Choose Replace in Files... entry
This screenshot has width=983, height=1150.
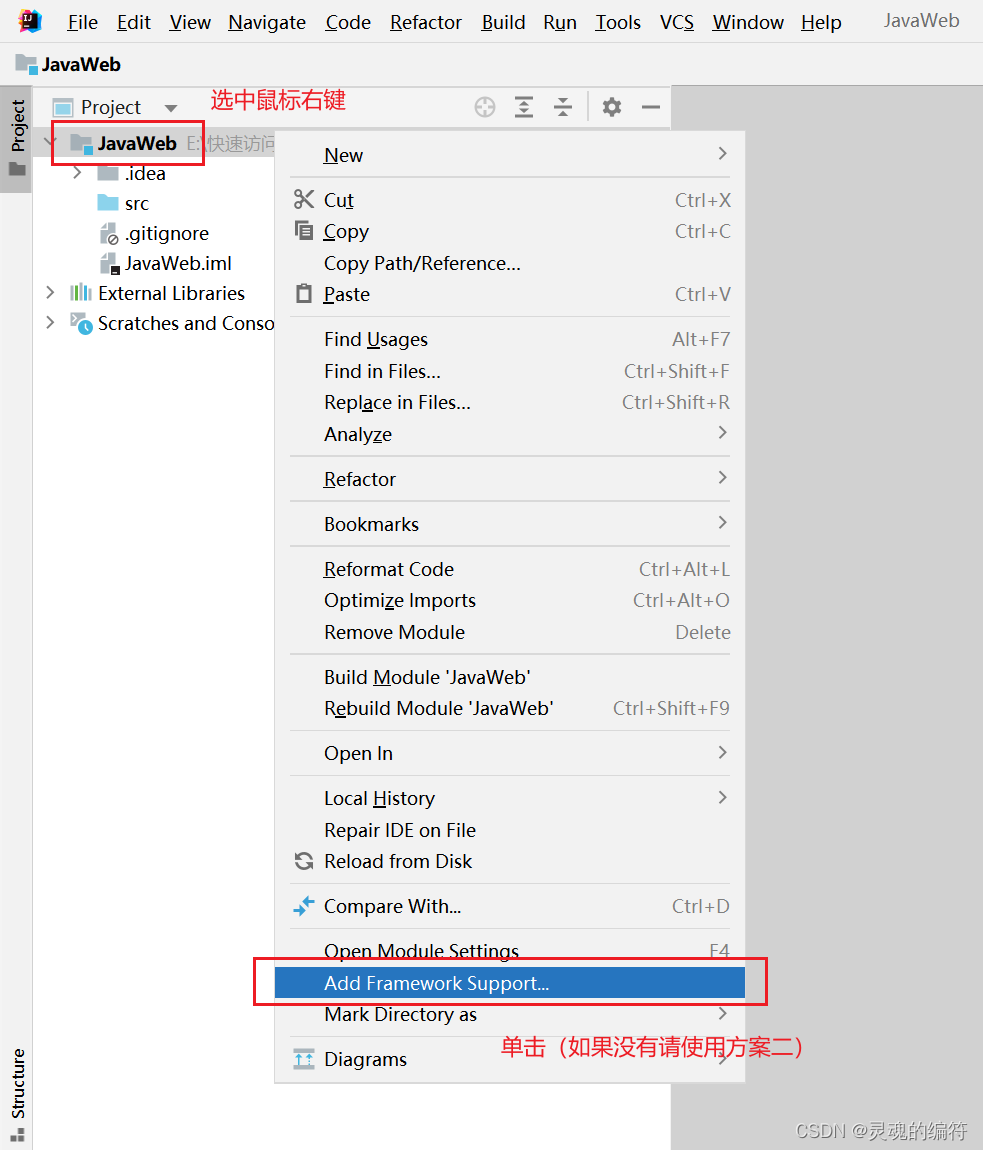coord(510,403)
